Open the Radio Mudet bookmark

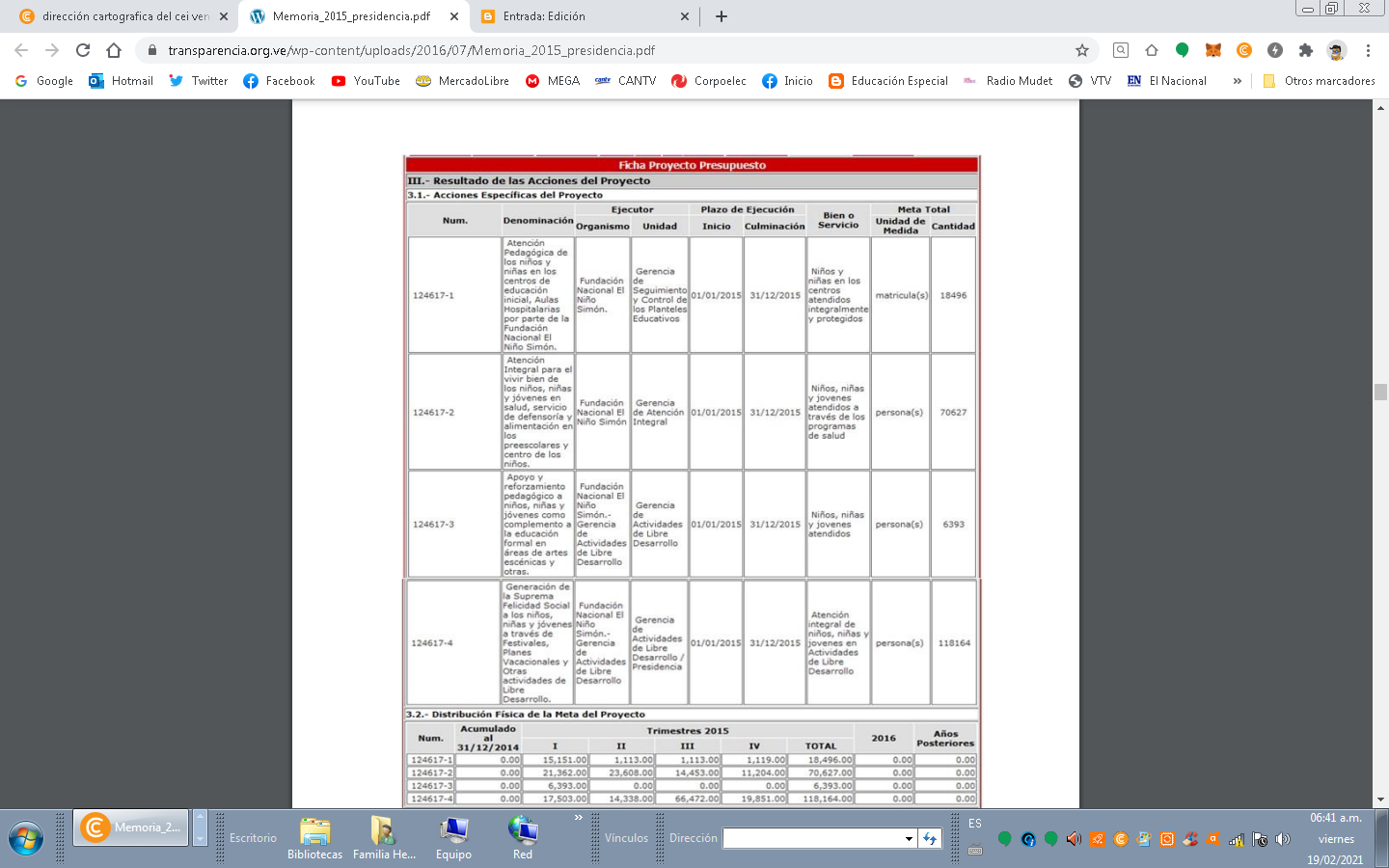[x=1008, y=81]
